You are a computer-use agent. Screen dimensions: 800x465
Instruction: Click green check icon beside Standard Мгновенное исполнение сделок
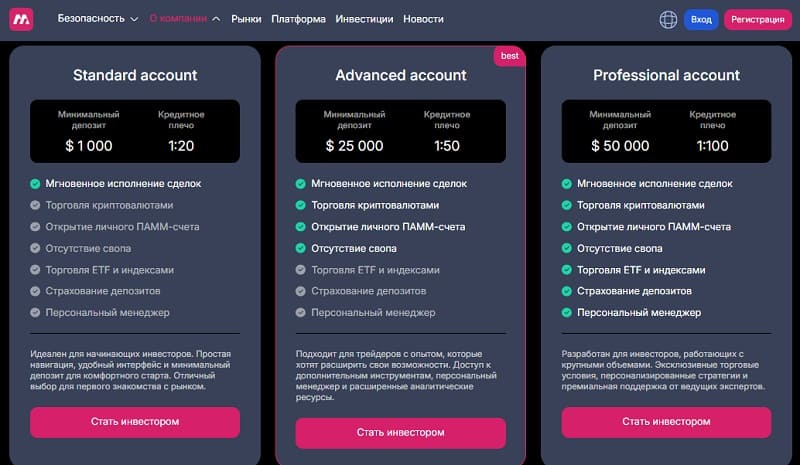(x=35, y=184)
